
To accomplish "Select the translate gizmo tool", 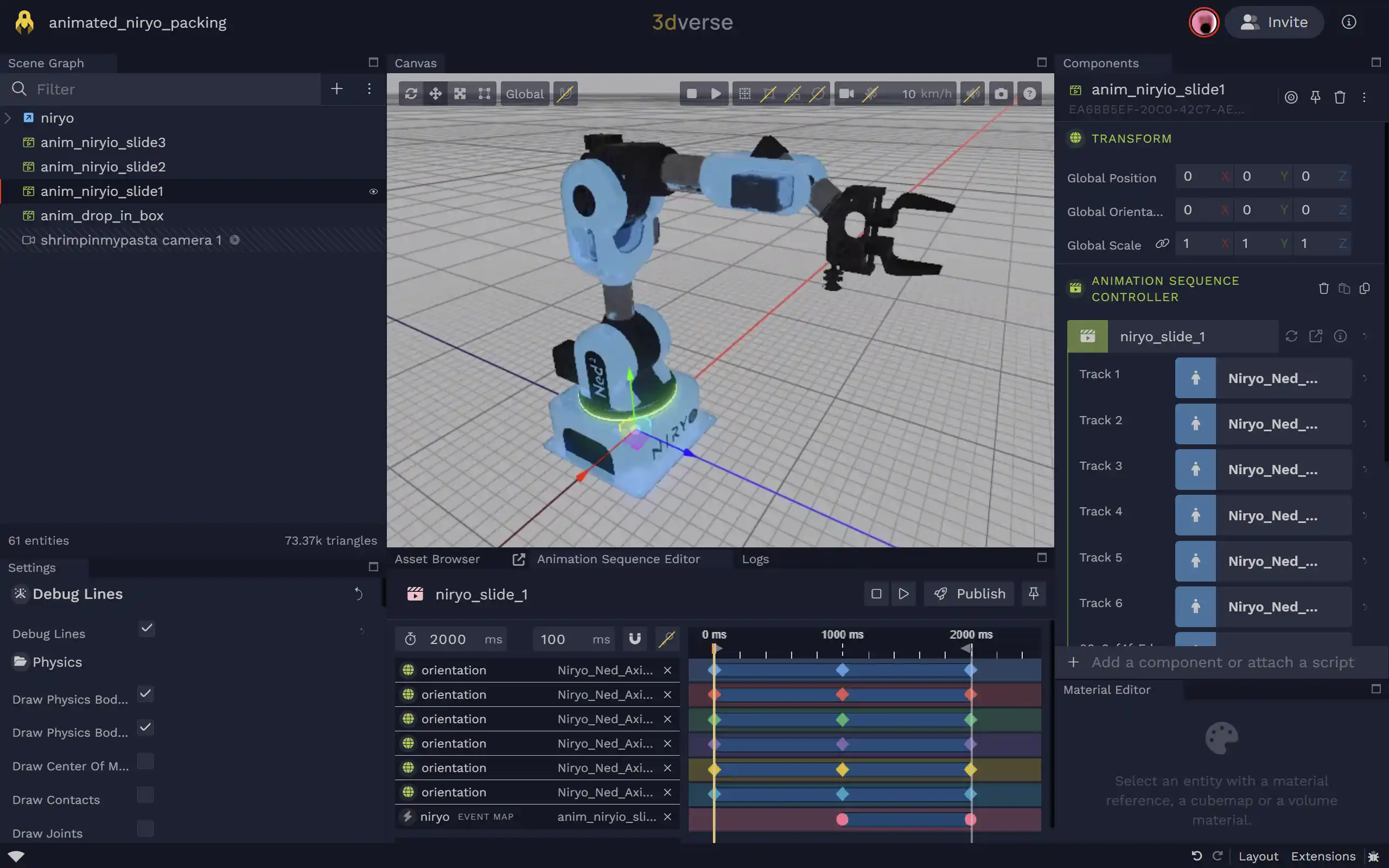I will pyautogui.click(x=436, y=93).
